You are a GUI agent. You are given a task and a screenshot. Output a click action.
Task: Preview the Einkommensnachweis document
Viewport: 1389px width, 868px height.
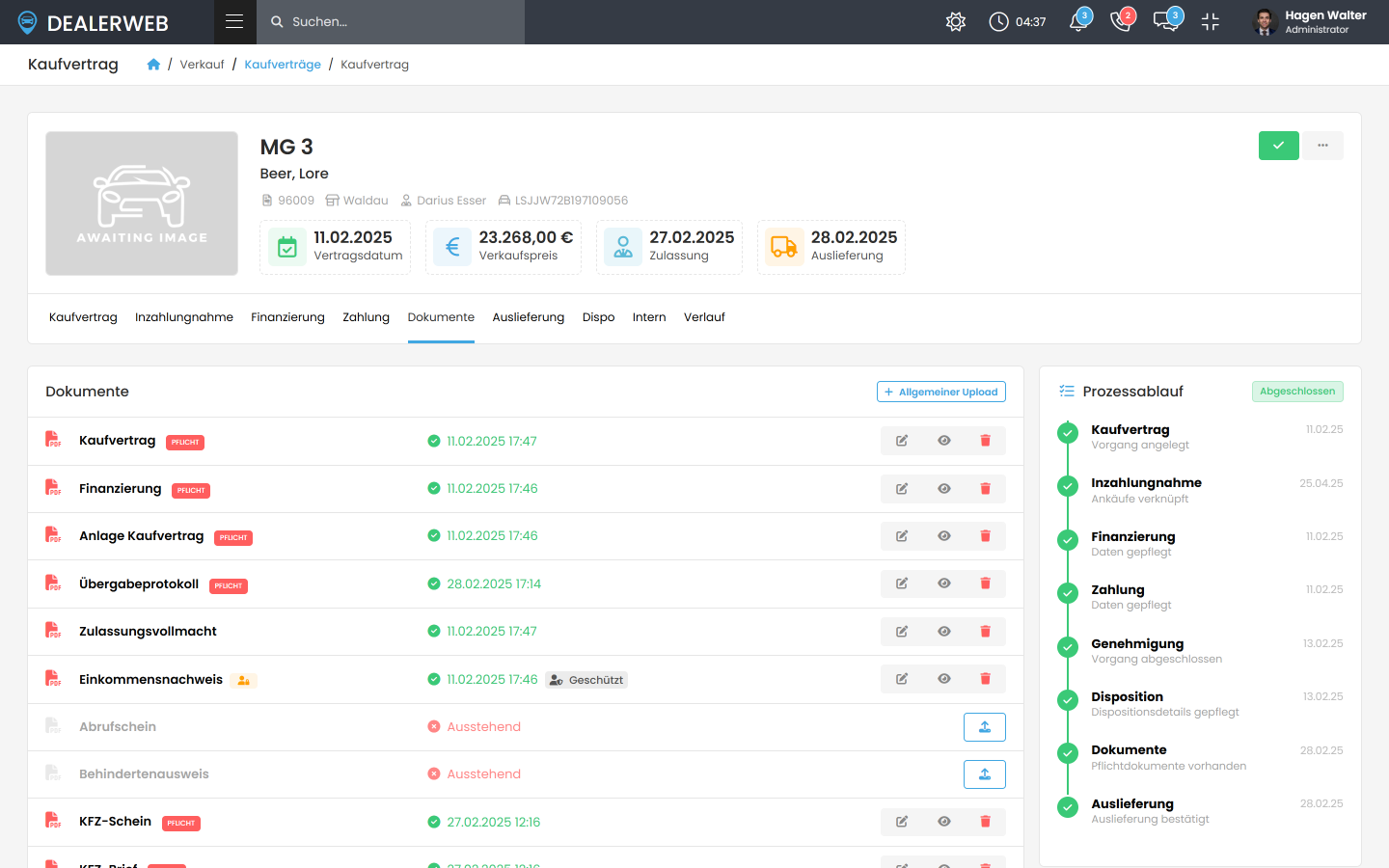pyautogui.click(x=944, y=679)
